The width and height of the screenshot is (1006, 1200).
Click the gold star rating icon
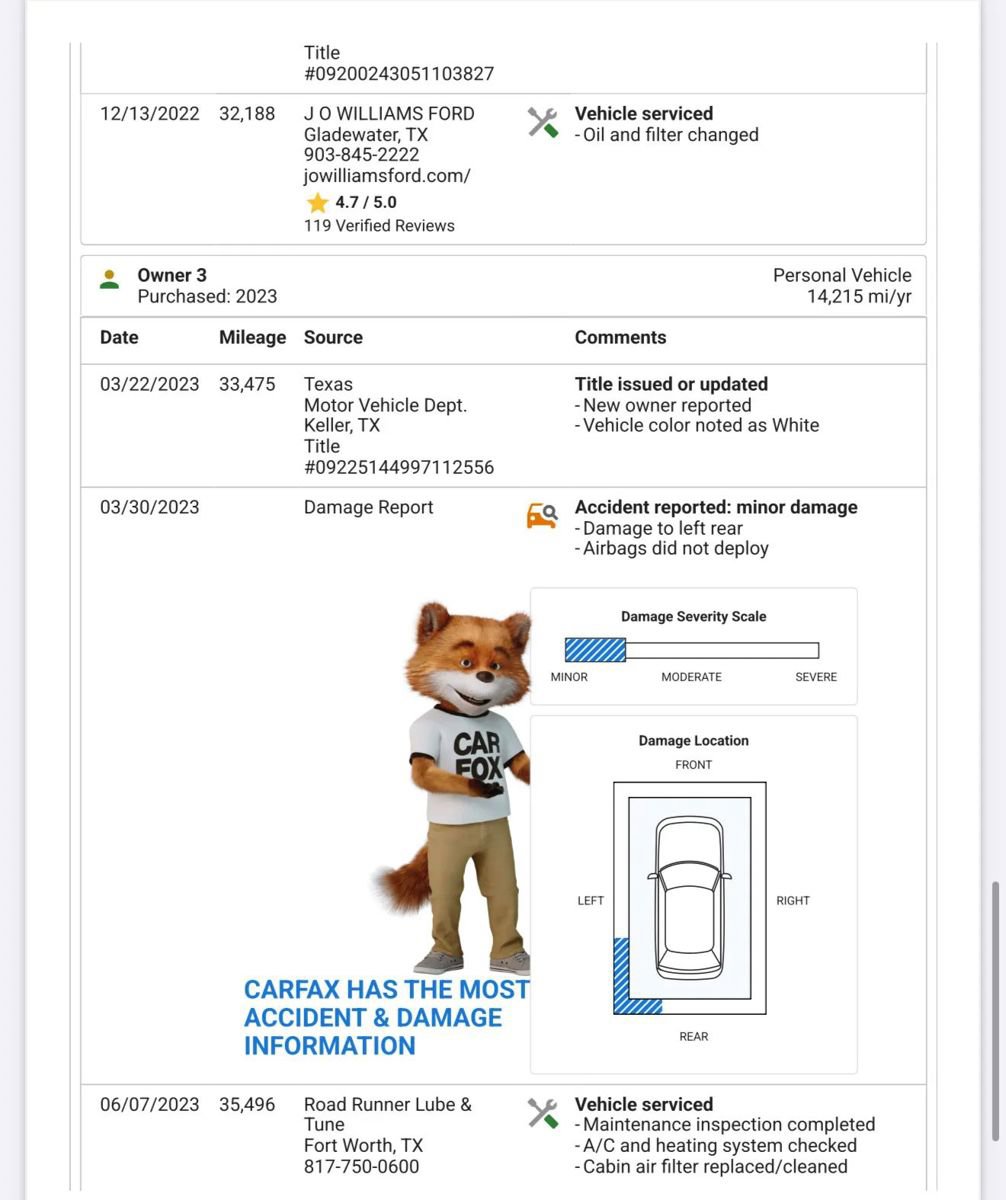(x=317, y=203)
